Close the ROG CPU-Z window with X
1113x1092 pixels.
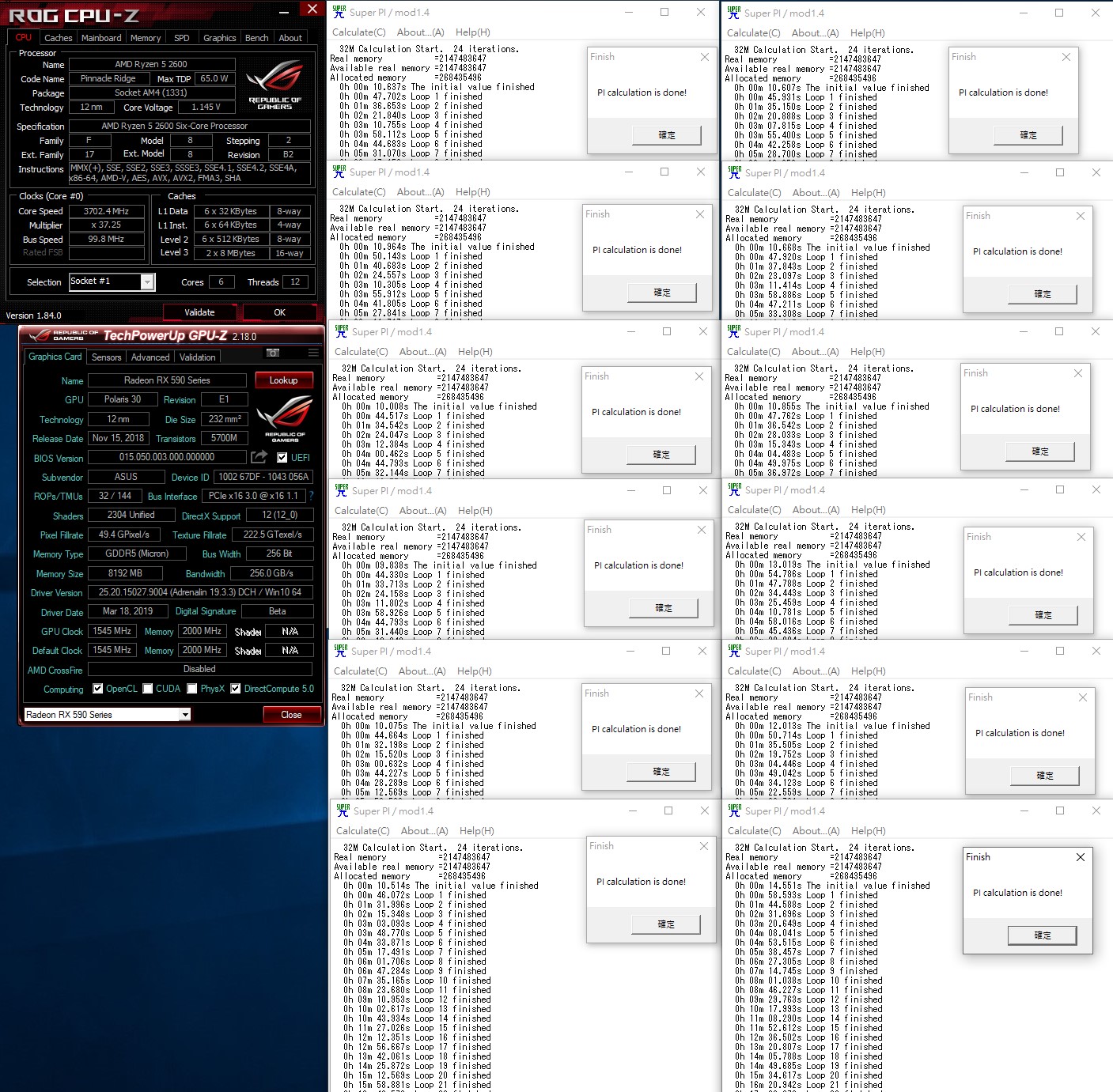312,9
